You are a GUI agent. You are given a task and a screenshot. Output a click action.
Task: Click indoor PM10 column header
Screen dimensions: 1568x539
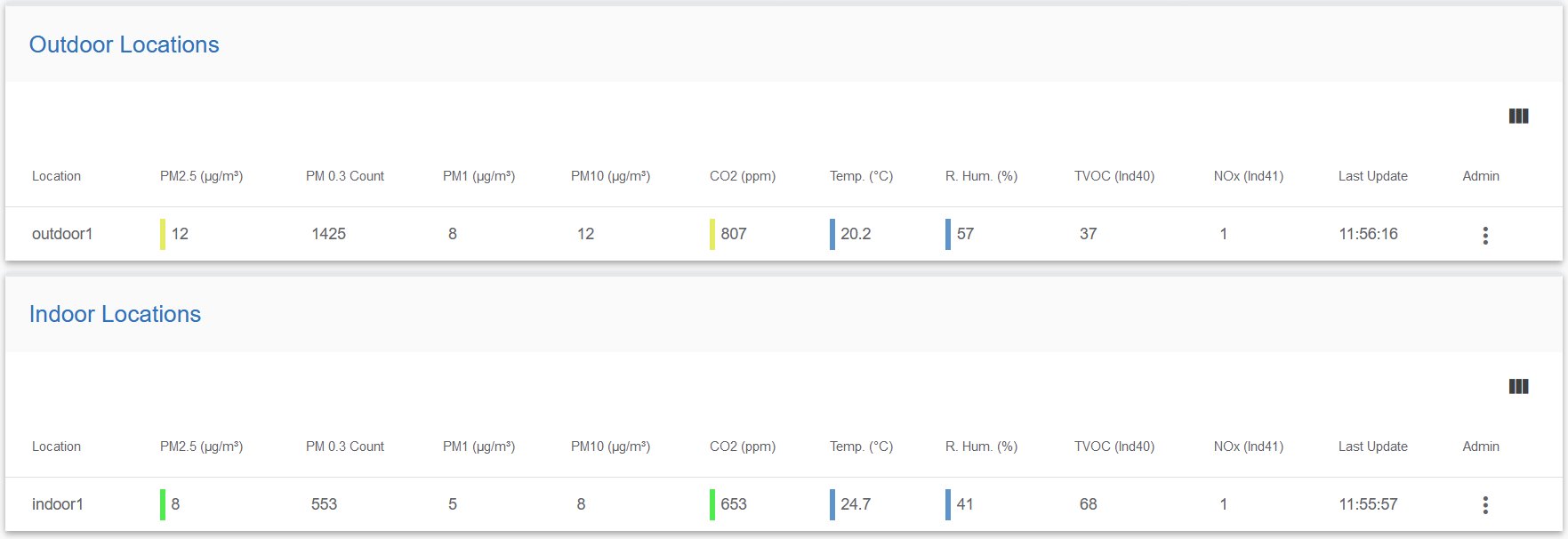[x=610, y=446]
